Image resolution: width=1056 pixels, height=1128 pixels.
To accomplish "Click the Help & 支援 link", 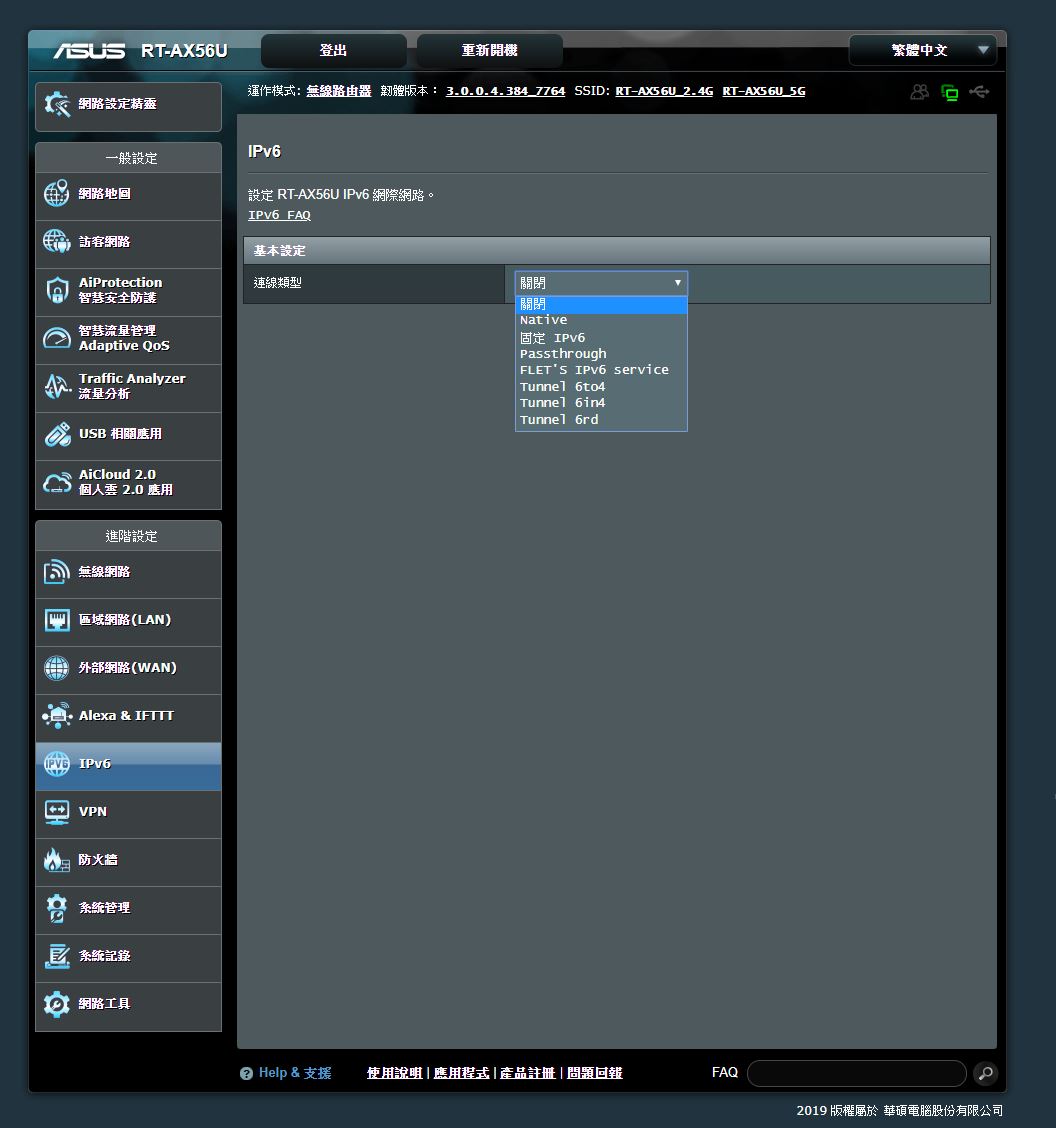I will tap(295, 1073).
